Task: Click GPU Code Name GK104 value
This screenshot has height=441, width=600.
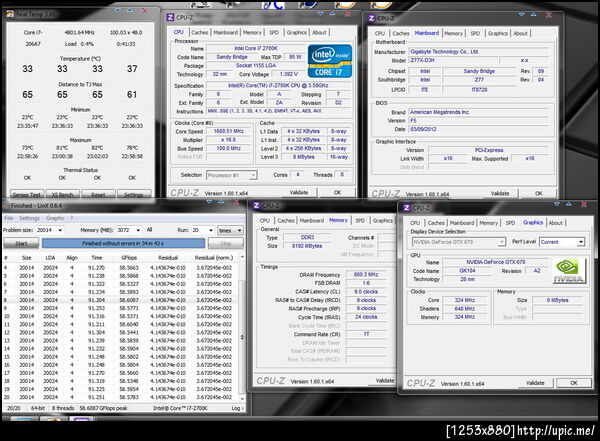Action: (x=468, y=271)
